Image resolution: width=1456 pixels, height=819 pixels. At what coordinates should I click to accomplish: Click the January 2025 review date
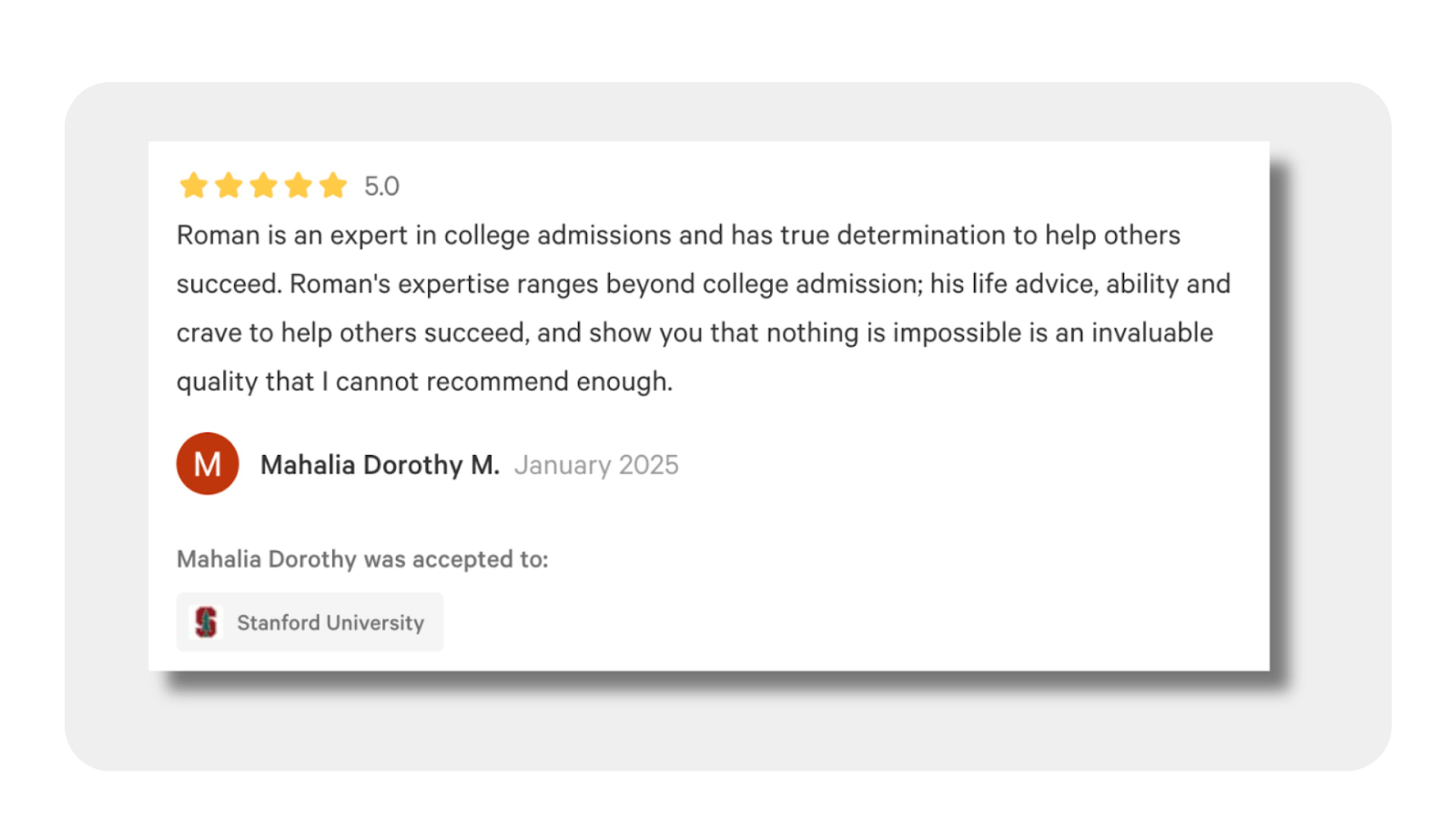(x=596, y=464)
